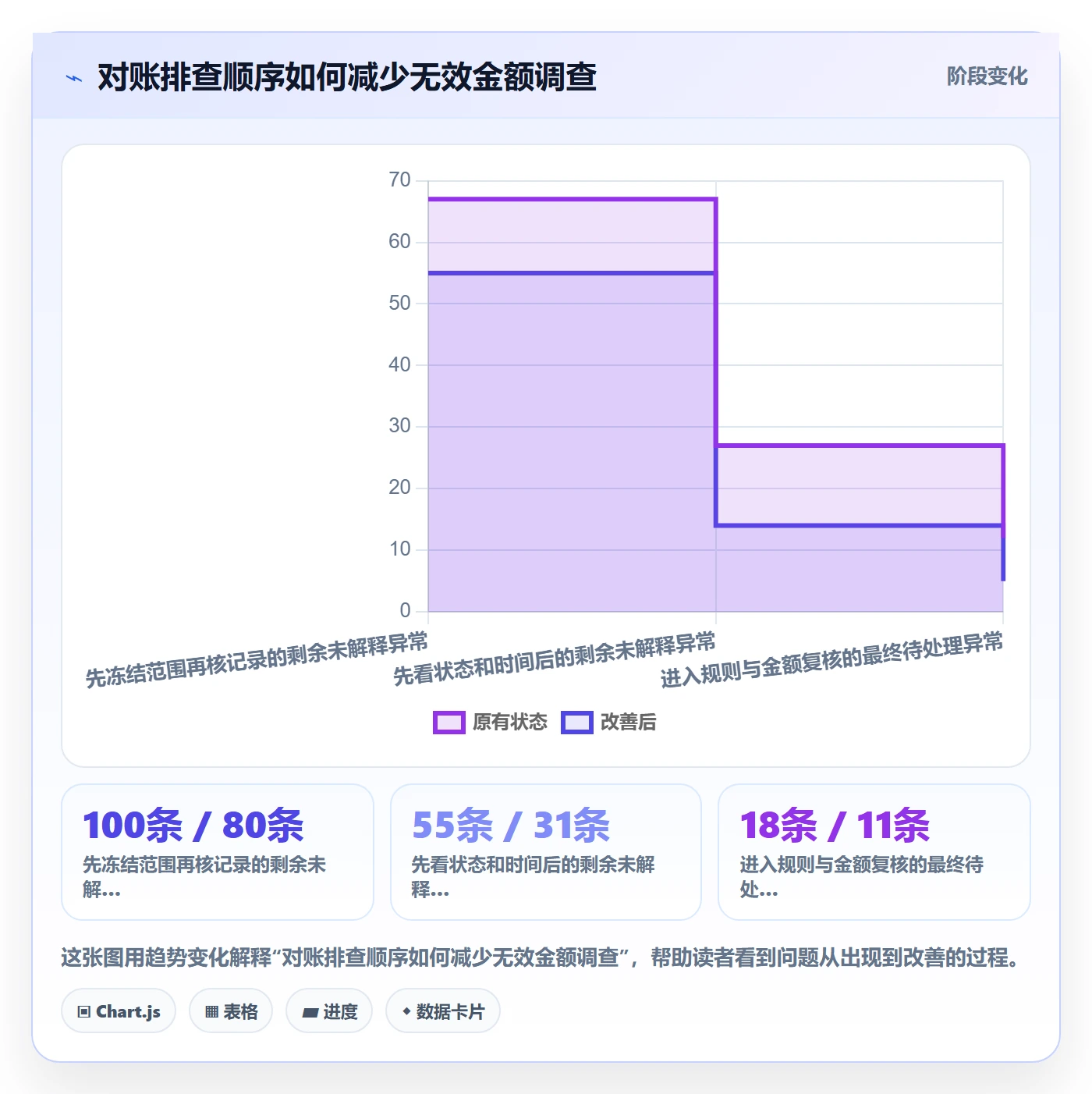Open the 18条 / 11条 data card
Image resolution: width=1092 pixels, height=1094 pixels.
click(x=874, y=852)
